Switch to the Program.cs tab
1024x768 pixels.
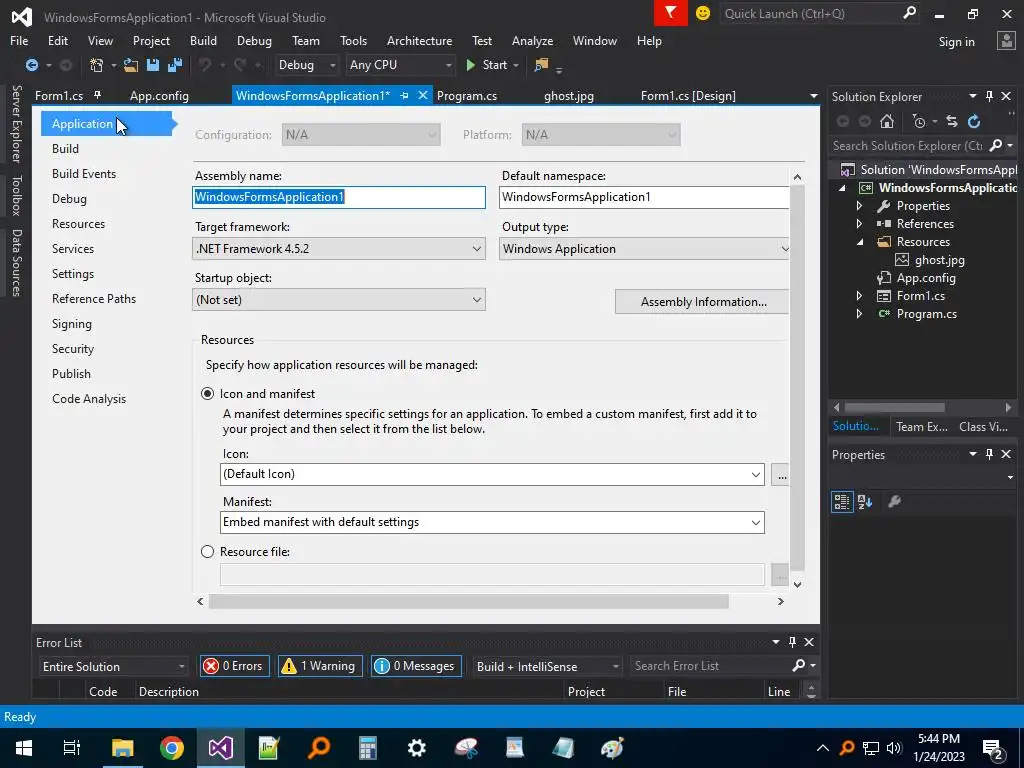tap(467, 96)
